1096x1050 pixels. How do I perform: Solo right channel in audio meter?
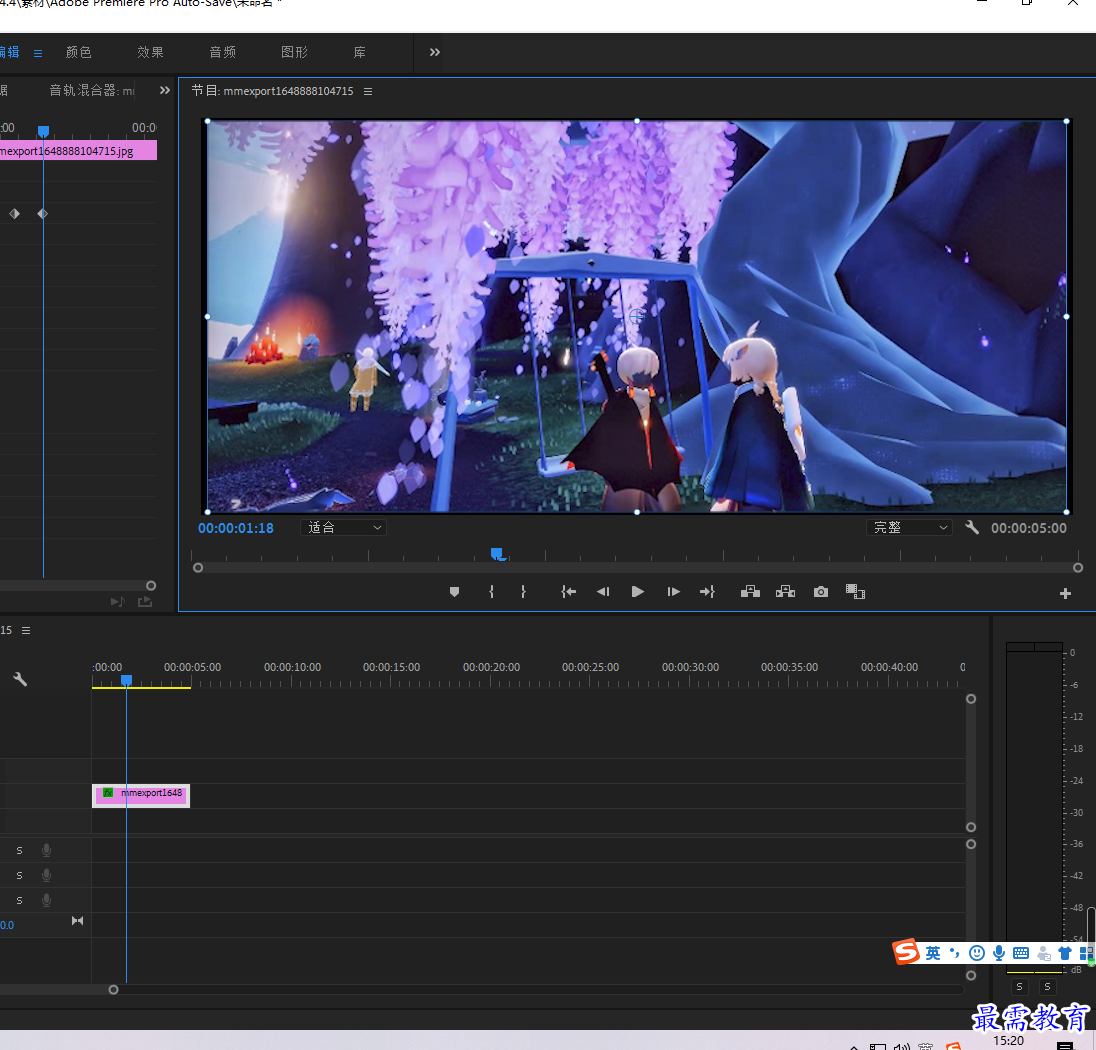[x=1047, y=986]
